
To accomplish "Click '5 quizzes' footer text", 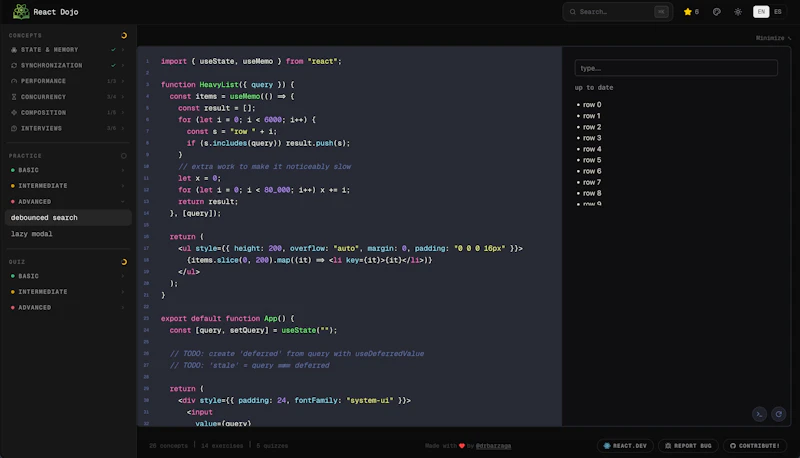I will tap(272, 446).
